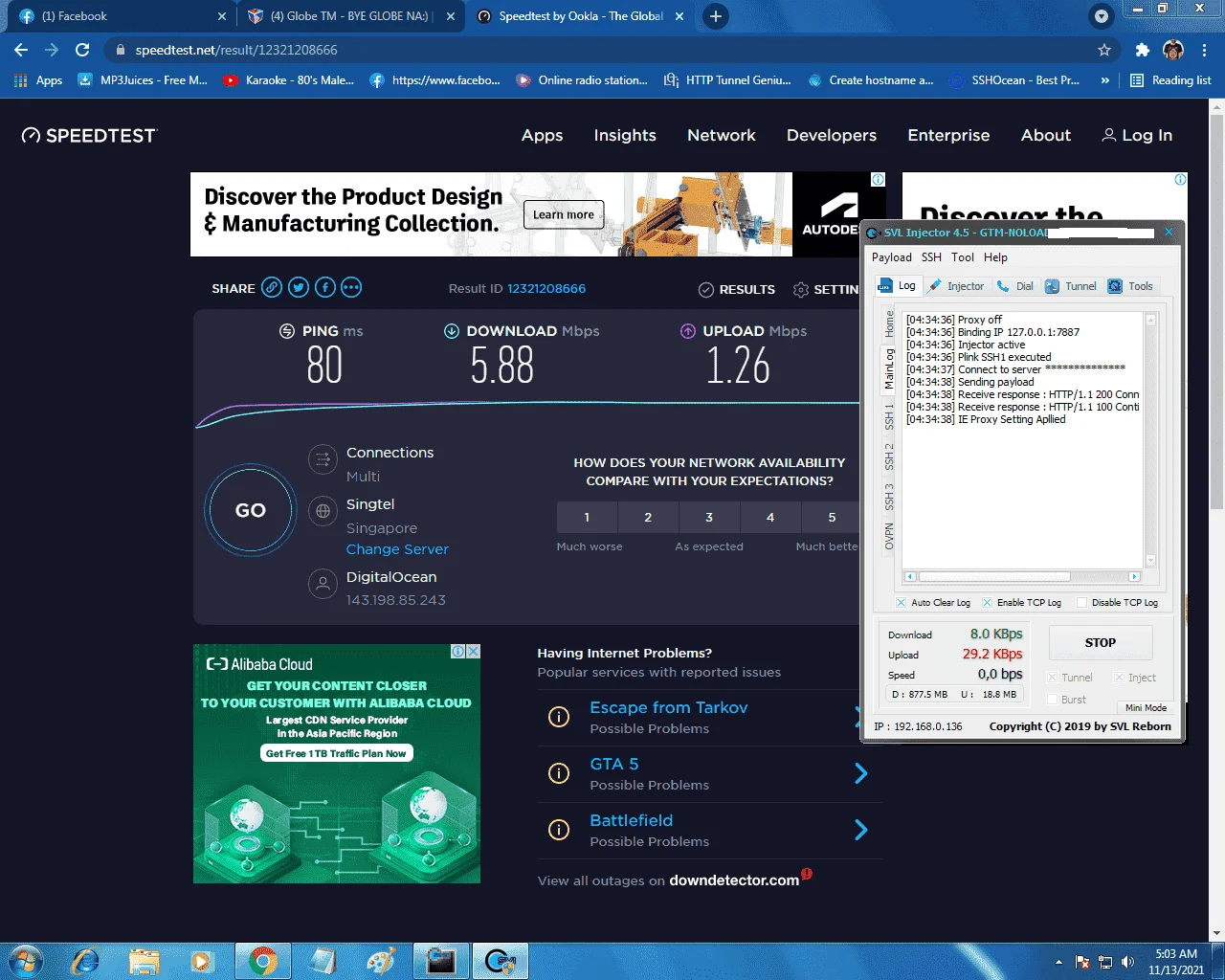Bookmark this page with star icon
The width and height of the screenshot is (1225, 980).
(1104, 50)
